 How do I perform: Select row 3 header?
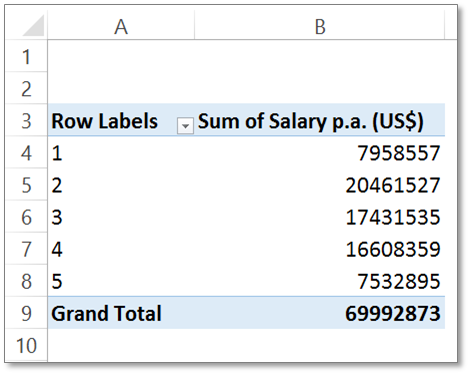tap(27, 120)
